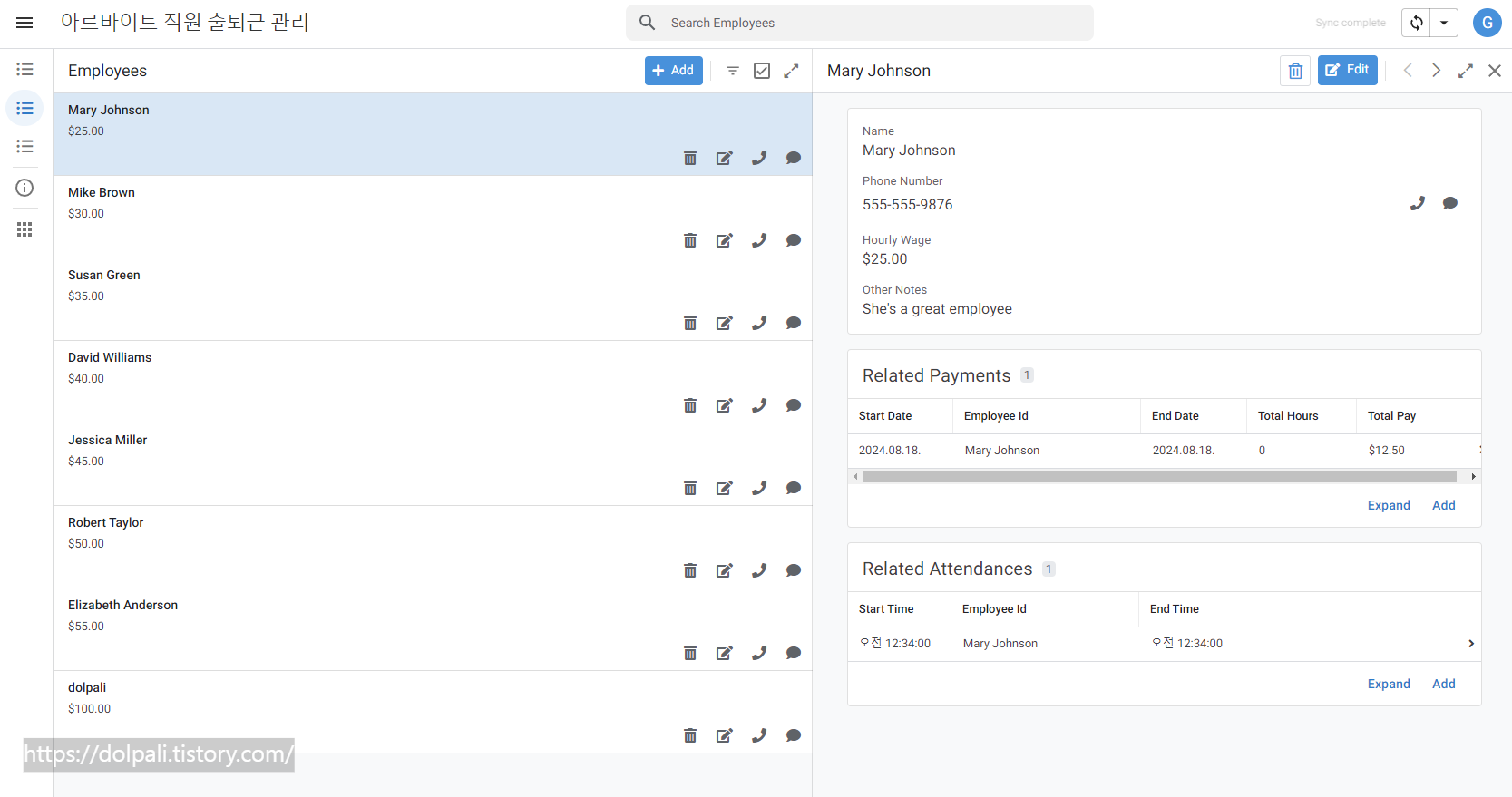The width and height of the screenshot is (1512, 797).
Task: Click the Search Employees field
Action: pyautogui.click(x=859, y=23)
